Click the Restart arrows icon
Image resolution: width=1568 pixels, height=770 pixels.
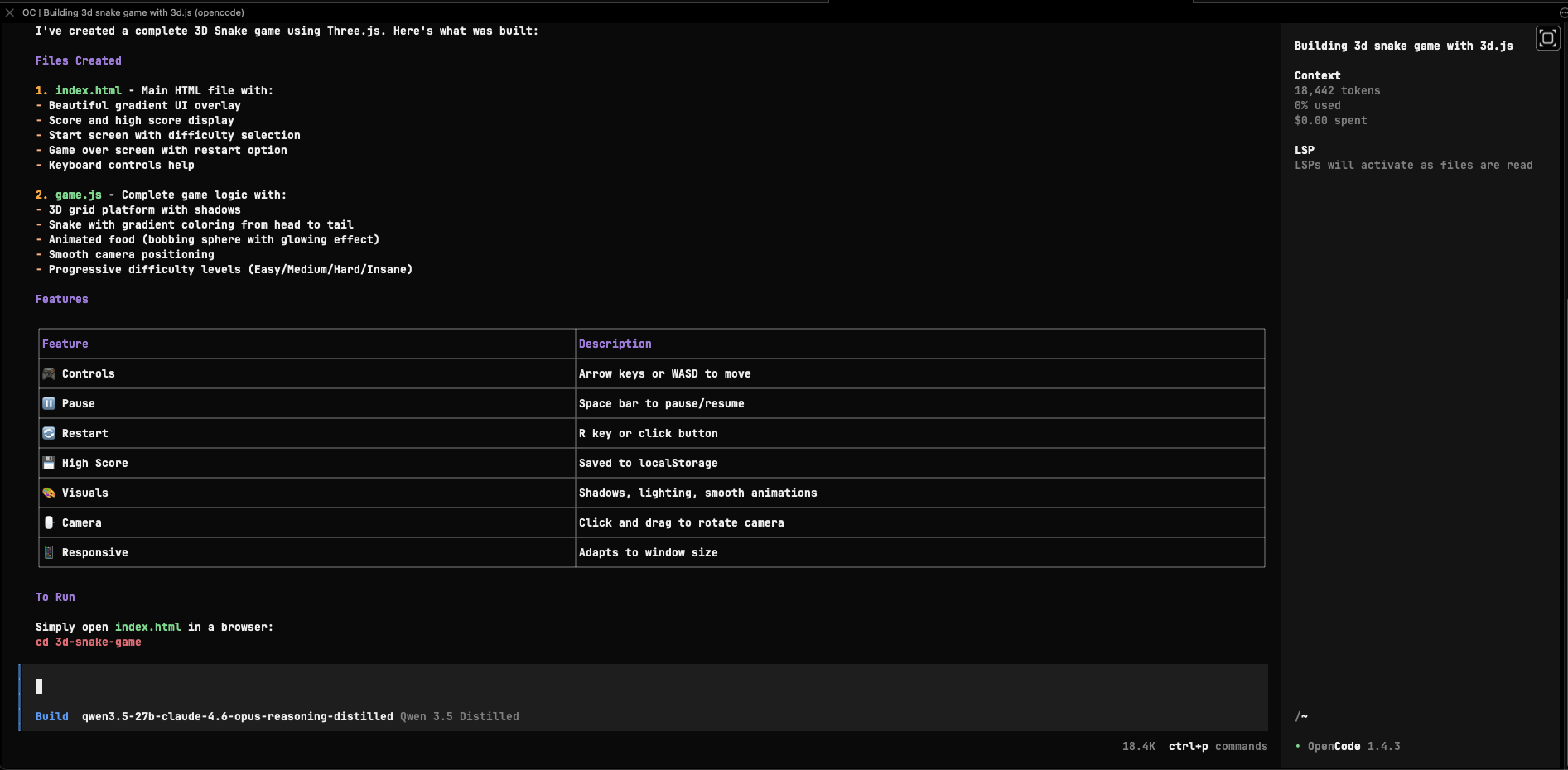coord(50,433)
